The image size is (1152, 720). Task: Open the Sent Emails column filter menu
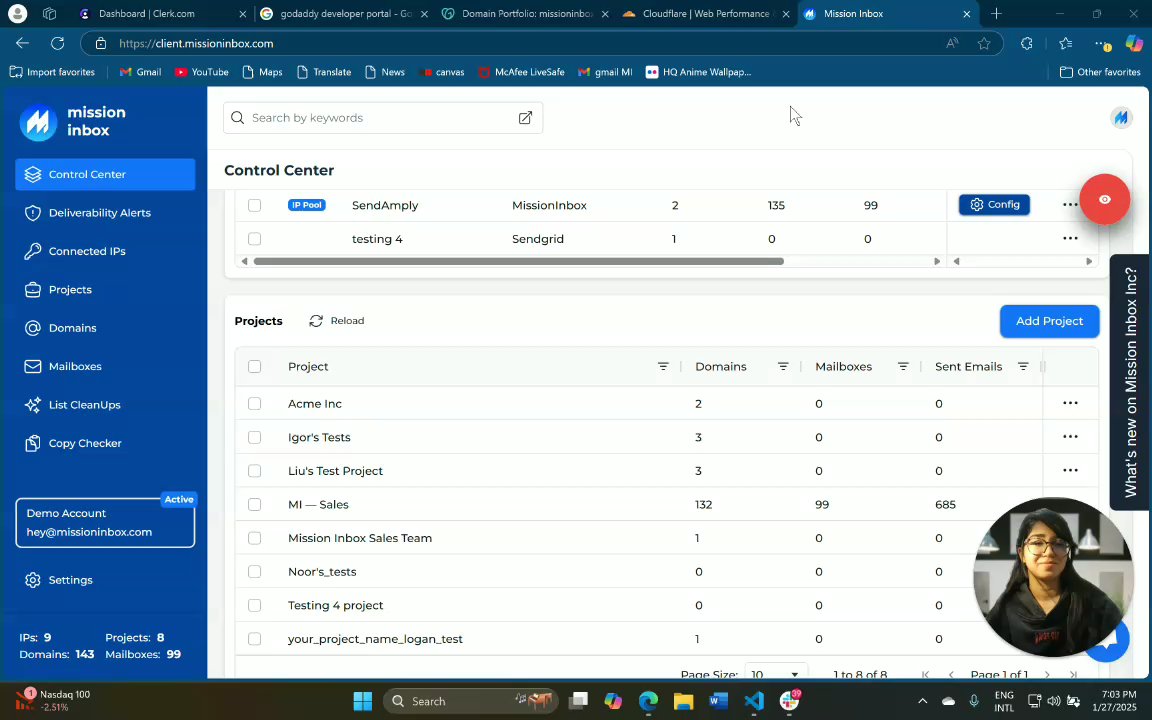click(x=1023, y=367)
